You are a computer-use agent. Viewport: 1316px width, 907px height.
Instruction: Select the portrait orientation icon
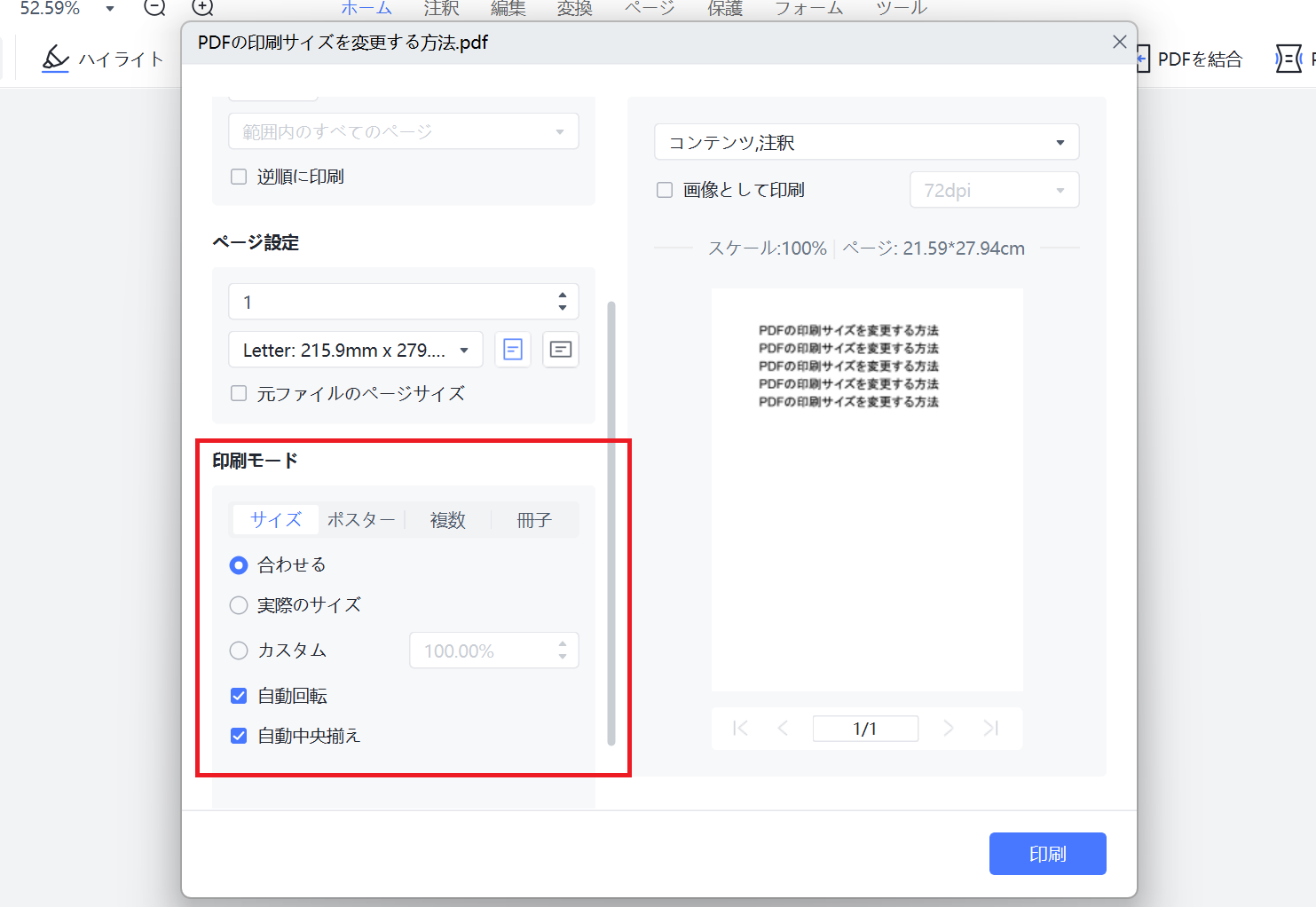(x=512, y=349)
